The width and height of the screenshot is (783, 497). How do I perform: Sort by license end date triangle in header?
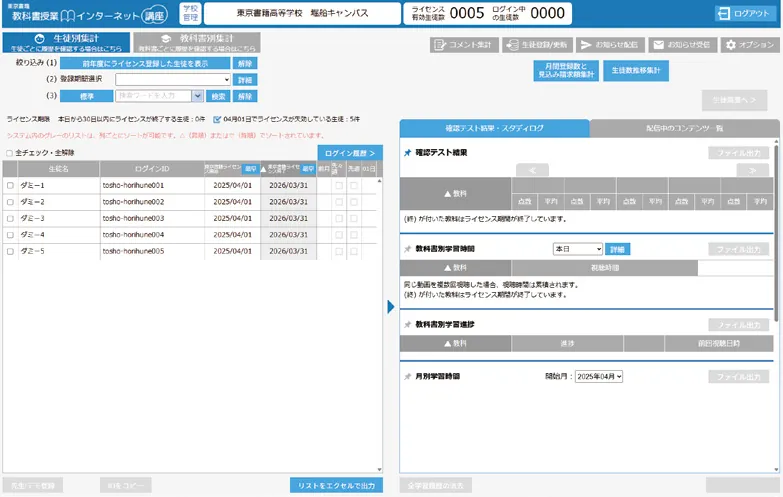point(263,169)
